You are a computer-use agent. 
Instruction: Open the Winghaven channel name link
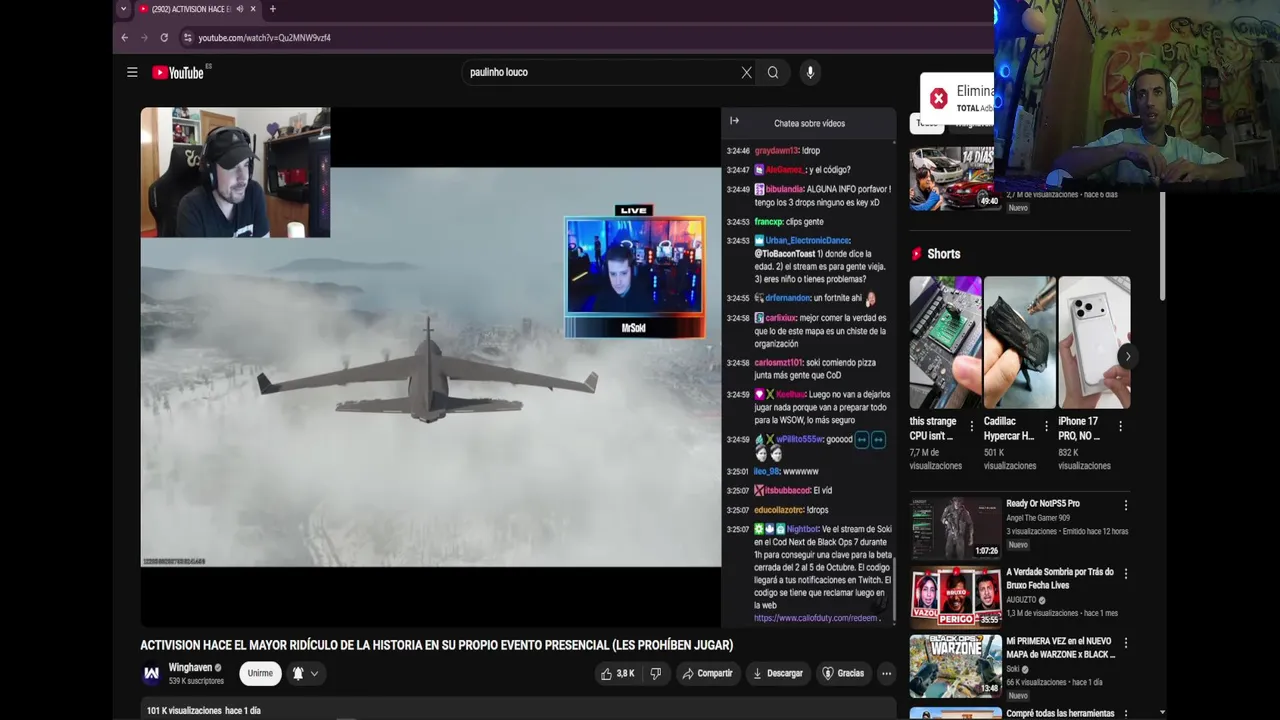click(190, 667)
